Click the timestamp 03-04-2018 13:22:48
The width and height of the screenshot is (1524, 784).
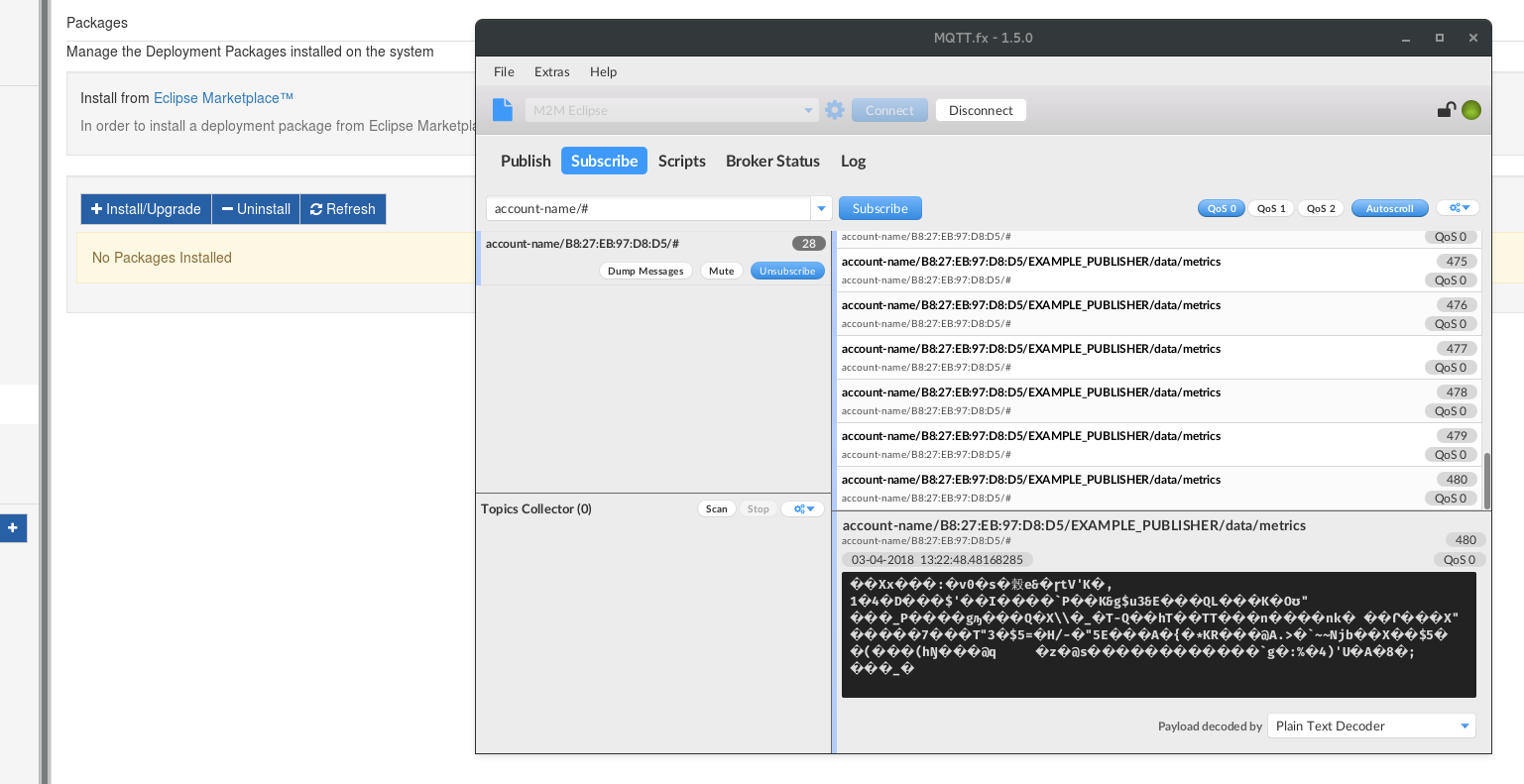(937, 560)
